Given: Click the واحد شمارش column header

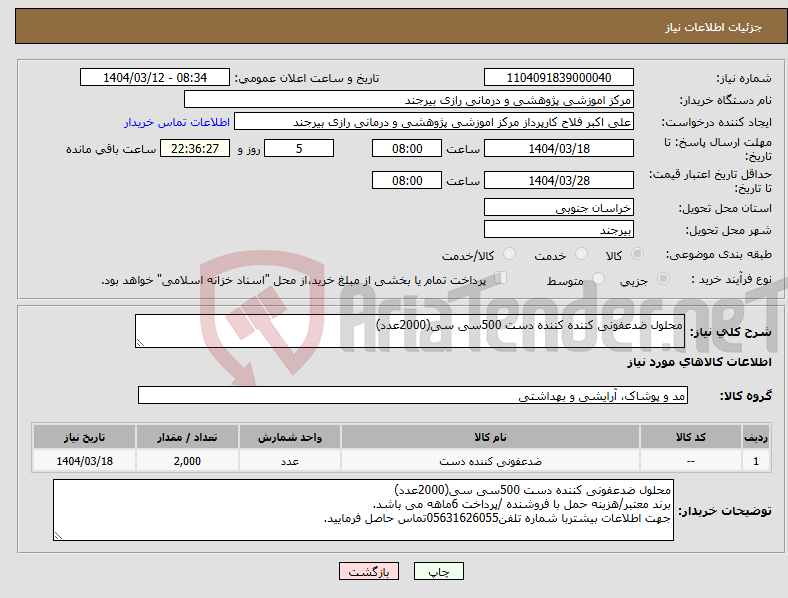Looking at the screenshot, I should coord(290,437).
